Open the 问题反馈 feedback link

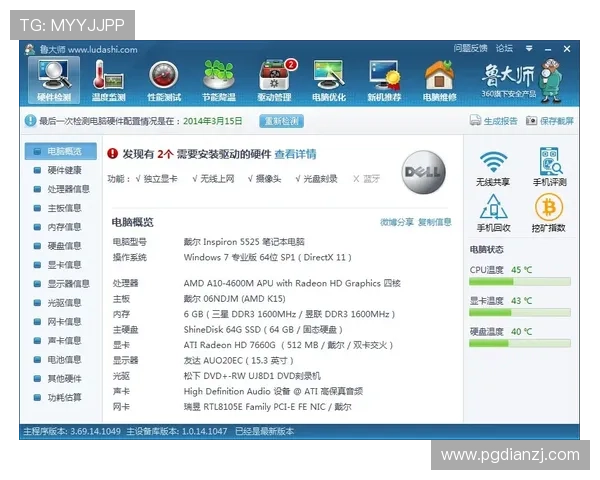pos(470,48)
